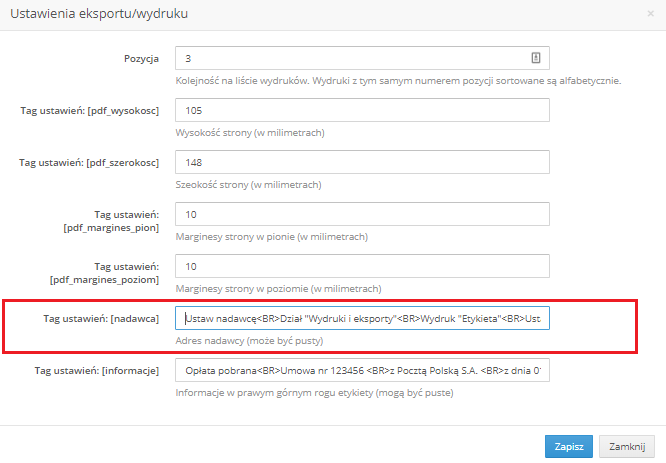Image resolution: width=666 pixels, height=463 pixels.
Task: Click the Zamknij button
Action: click(x=627, y=446)
